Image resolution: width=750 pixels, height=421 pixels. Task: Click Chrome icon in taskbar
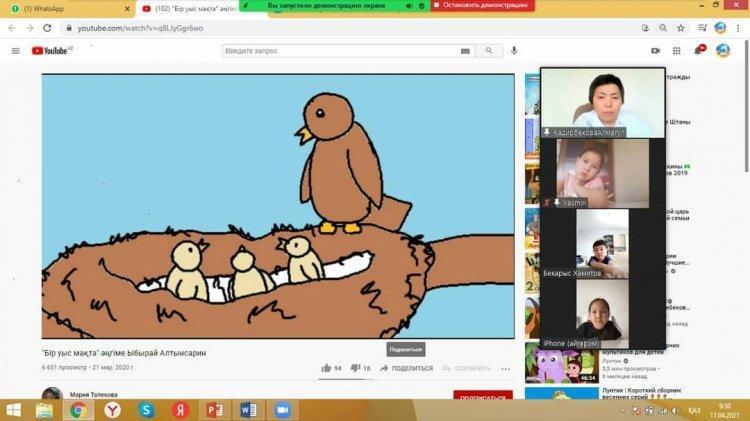point(78,410)
